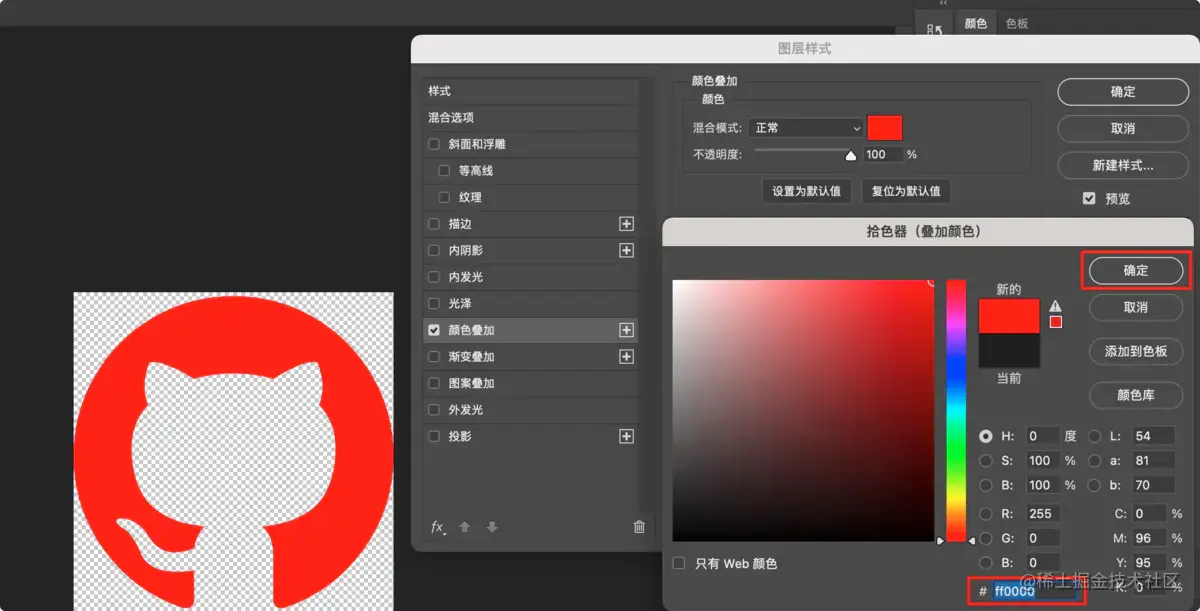Switch to the 颜色 panel tab
Screen dimensions: 1200x611
(x=975, y=23)
